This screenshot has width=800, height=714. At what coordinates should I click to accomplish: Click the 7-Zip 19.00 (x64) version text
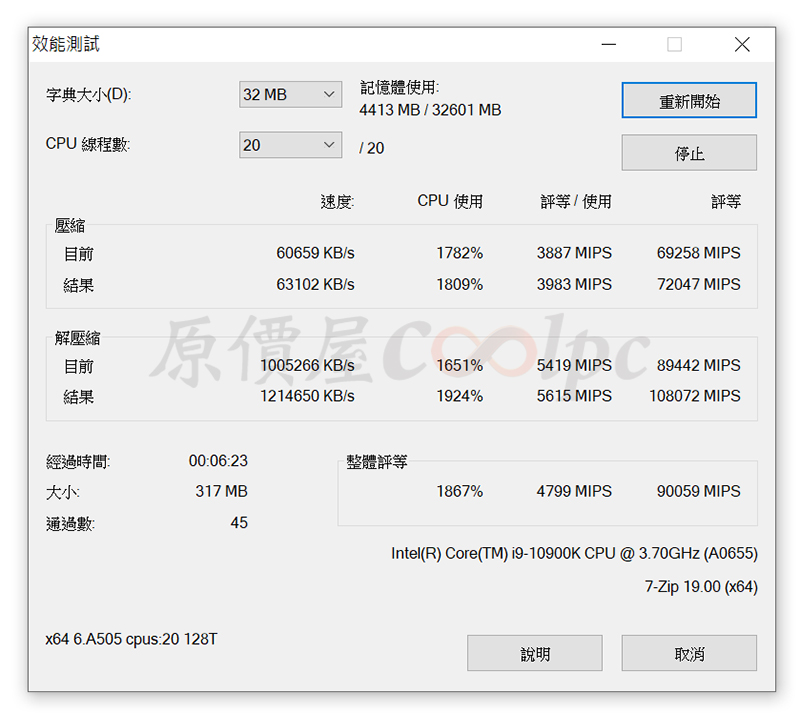point(701,587)
